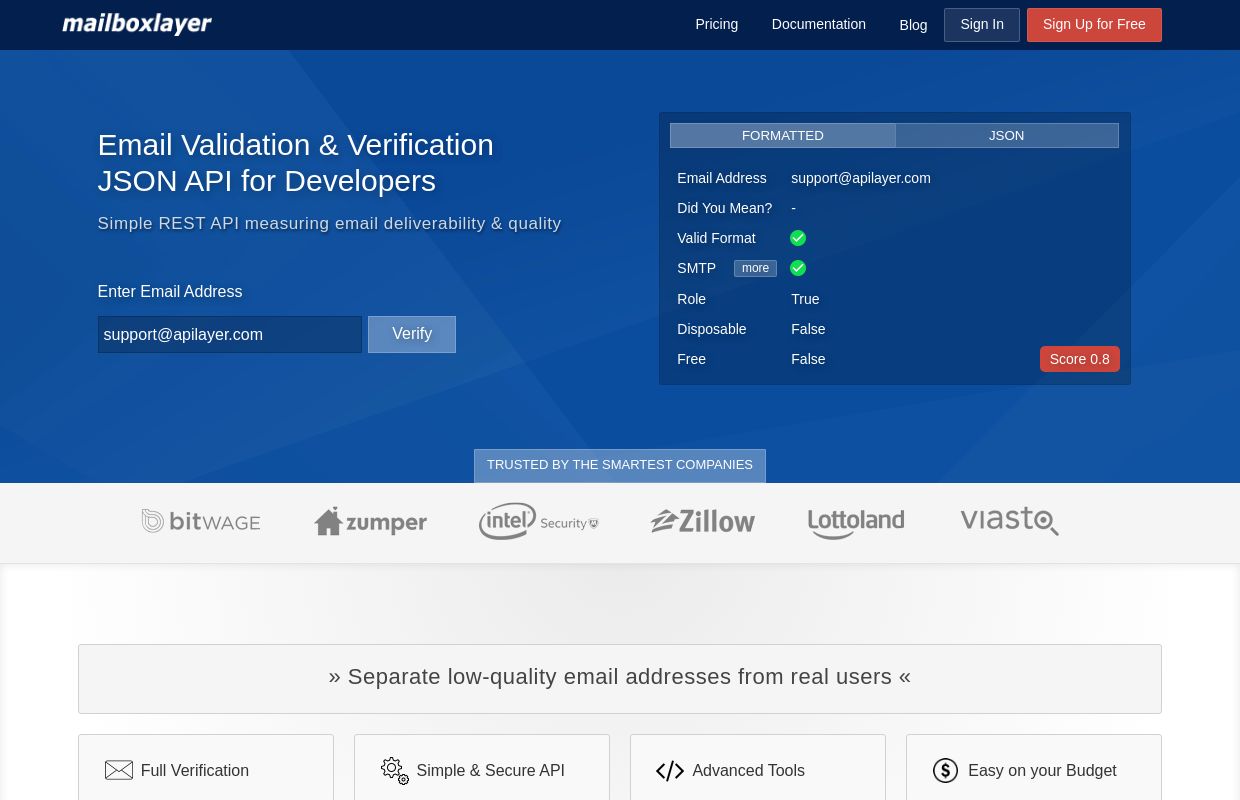
Task: Click the Verify button
Action: click(412, 334)
